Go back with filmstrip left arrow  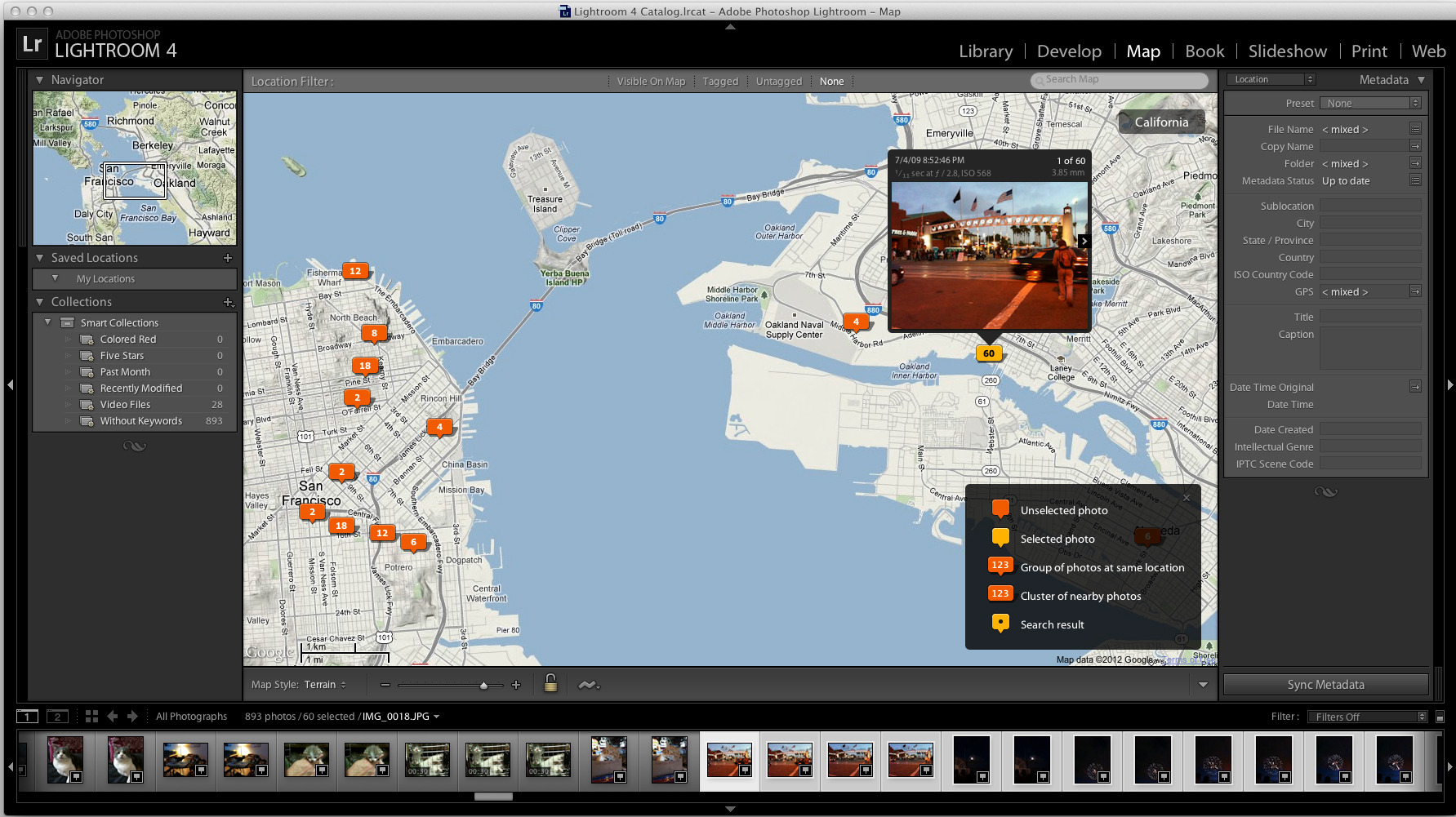(x=112, y=716)
